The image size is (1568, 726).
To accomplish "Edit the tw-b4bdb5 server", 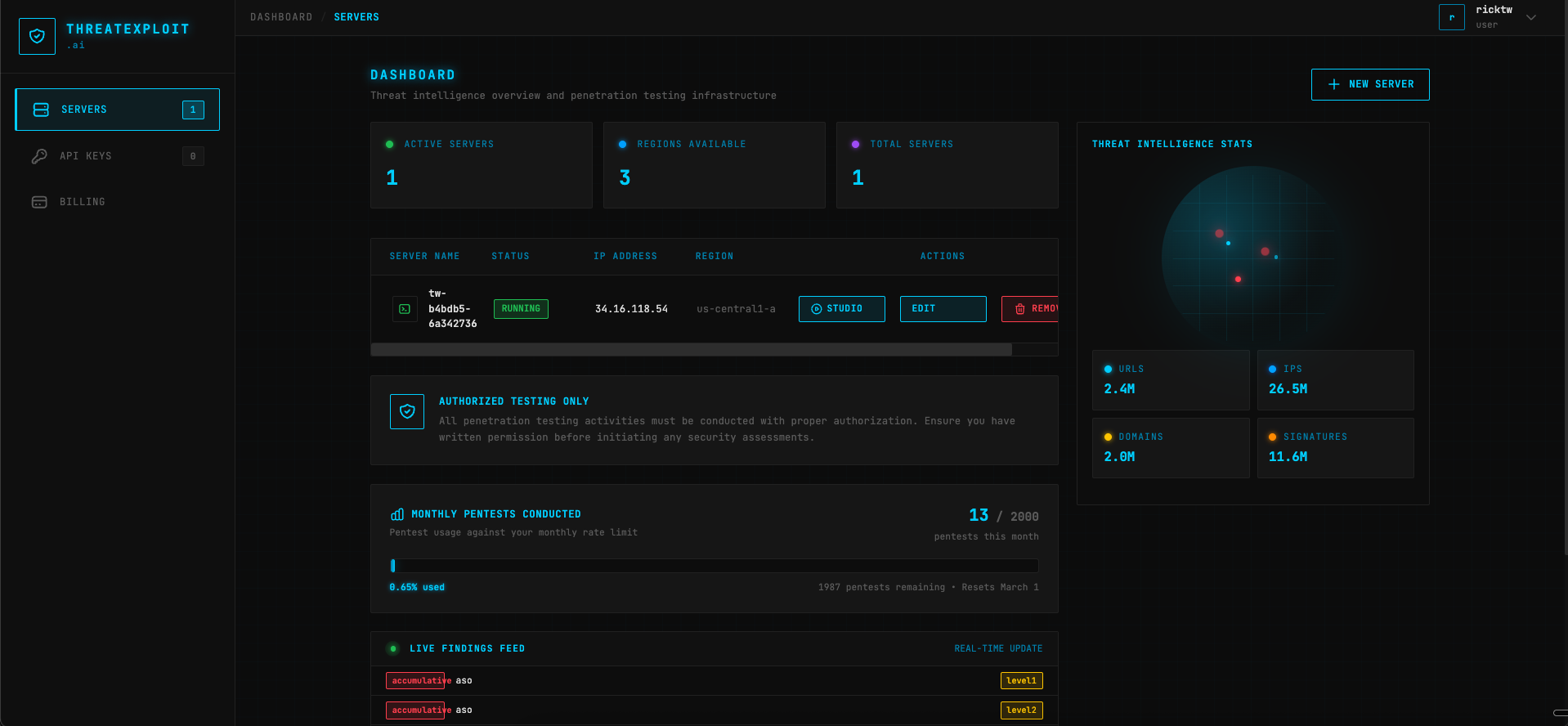I will pos(943,309).
